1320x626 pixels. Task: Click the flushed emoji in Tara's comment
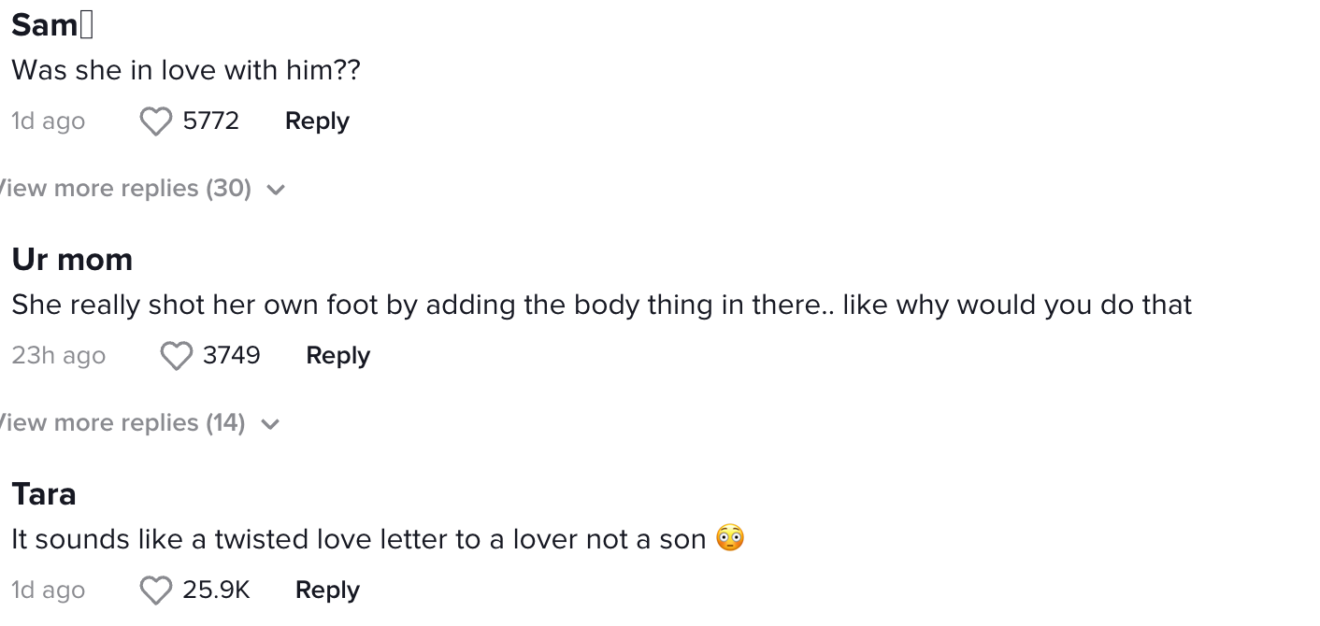click(x=731, y=539)
